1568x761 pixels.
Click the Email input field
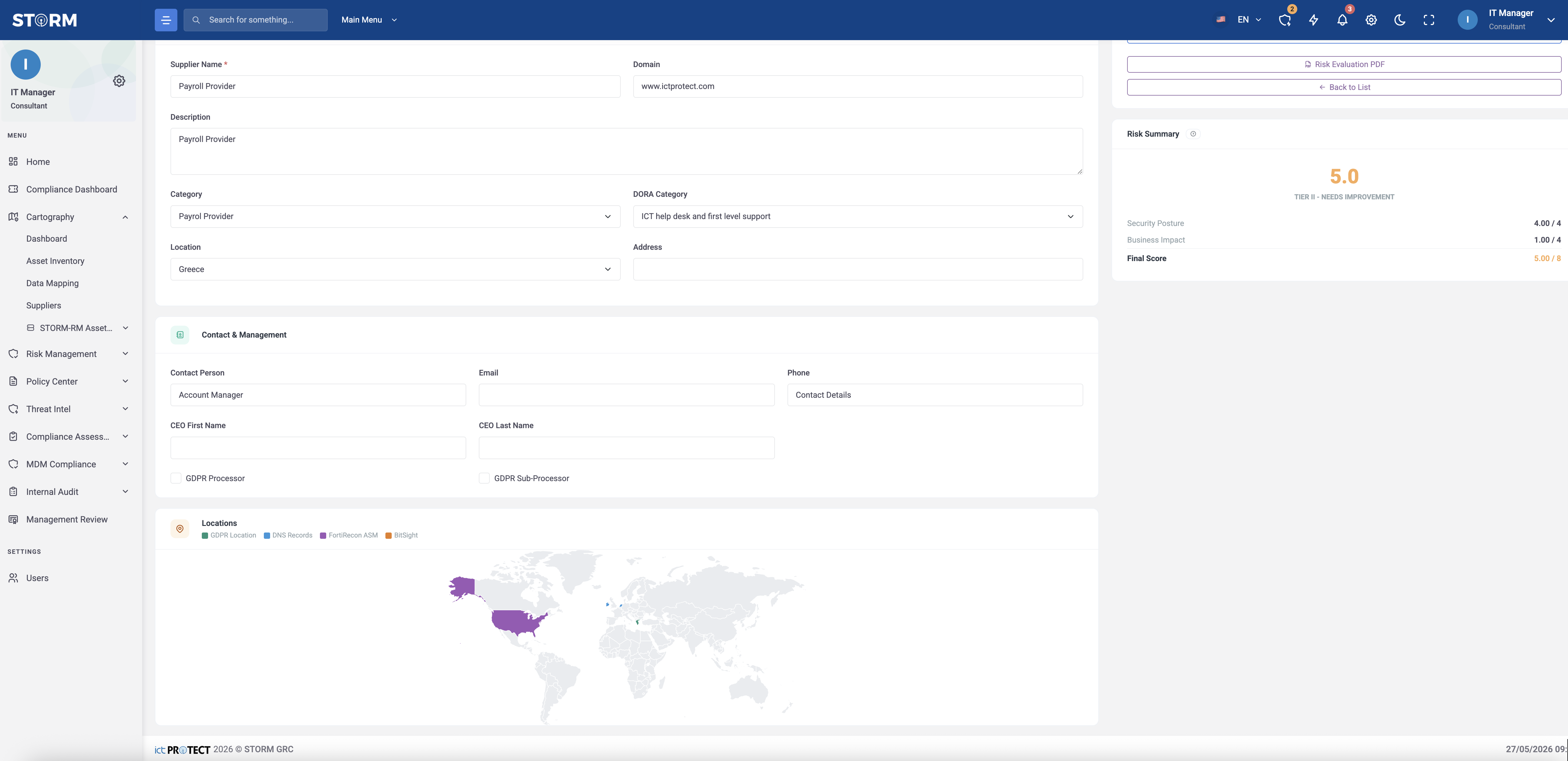tap(626, 395)
